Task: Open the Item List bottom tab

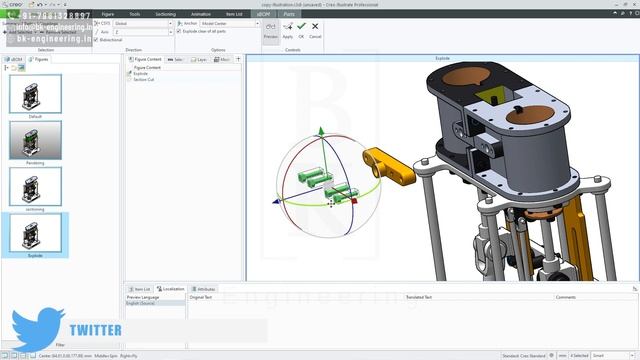Action: (x=140, y=289)
